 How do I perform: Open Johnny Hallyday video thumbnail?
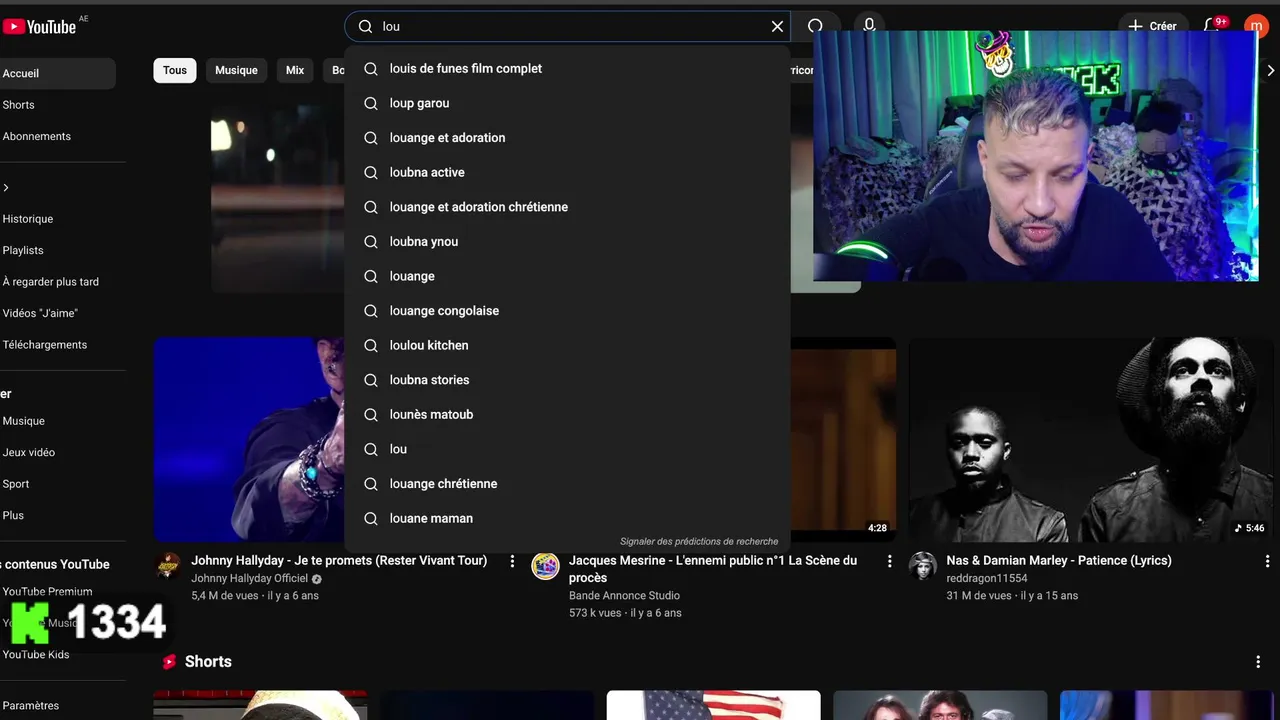(248, 439)
